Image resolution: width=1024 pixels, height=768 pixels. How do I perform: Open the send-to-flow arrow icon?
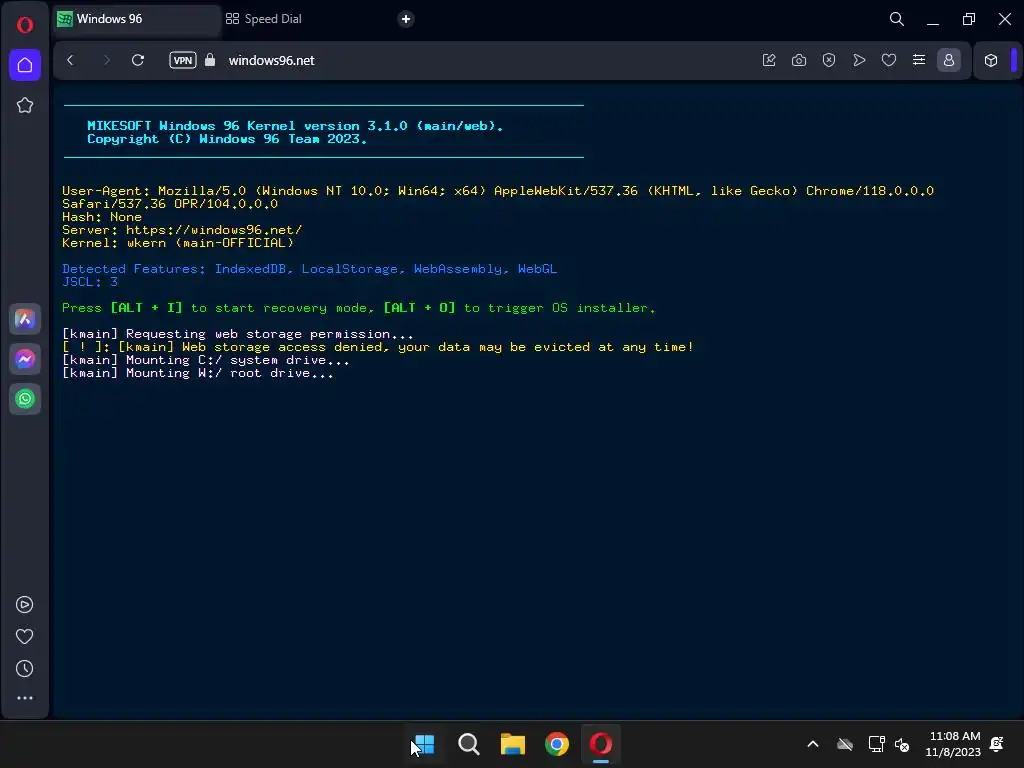pos(859,60)
